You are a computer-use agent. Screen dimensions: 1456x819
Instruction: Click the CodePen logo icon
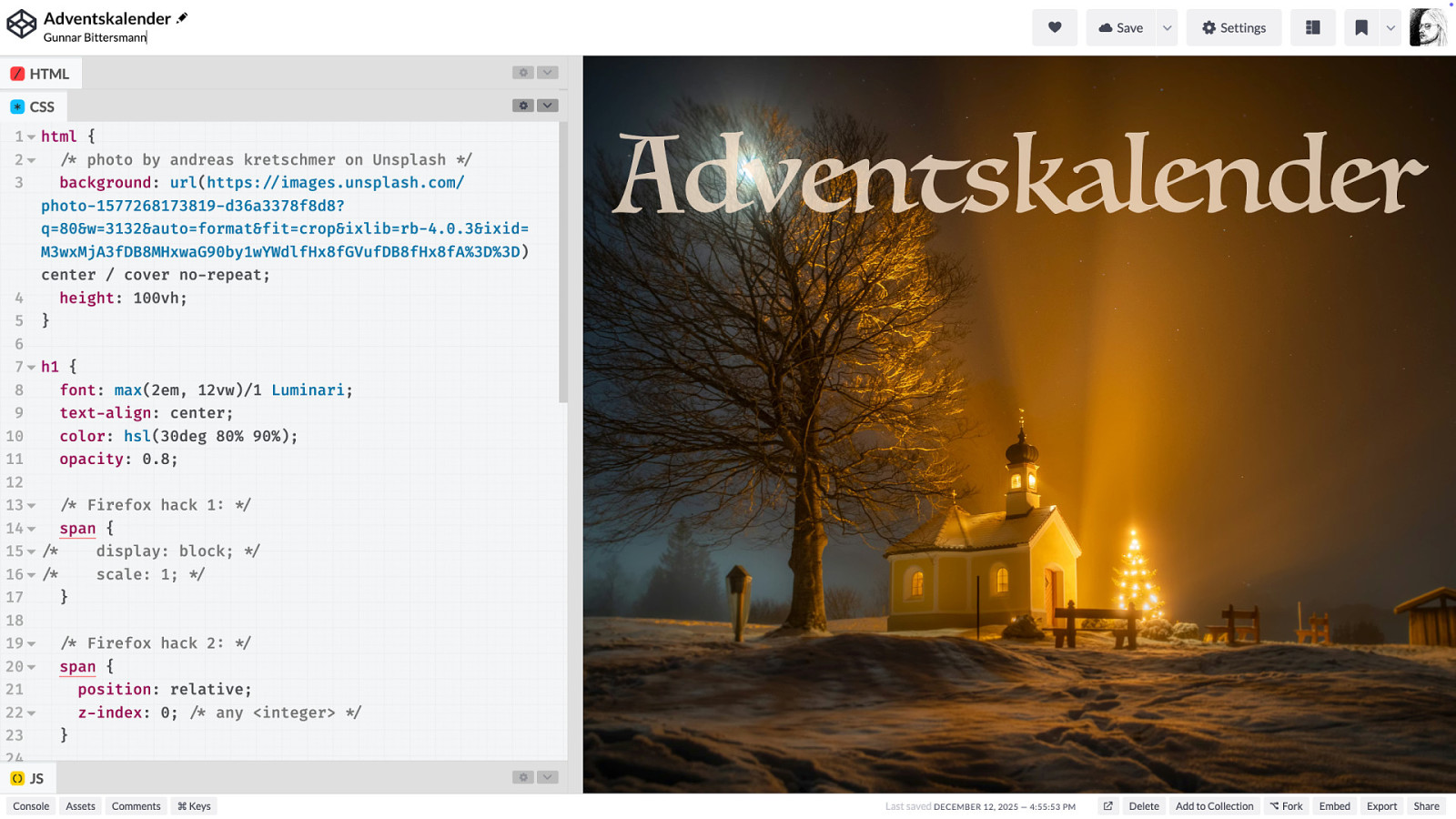point(21,25)
